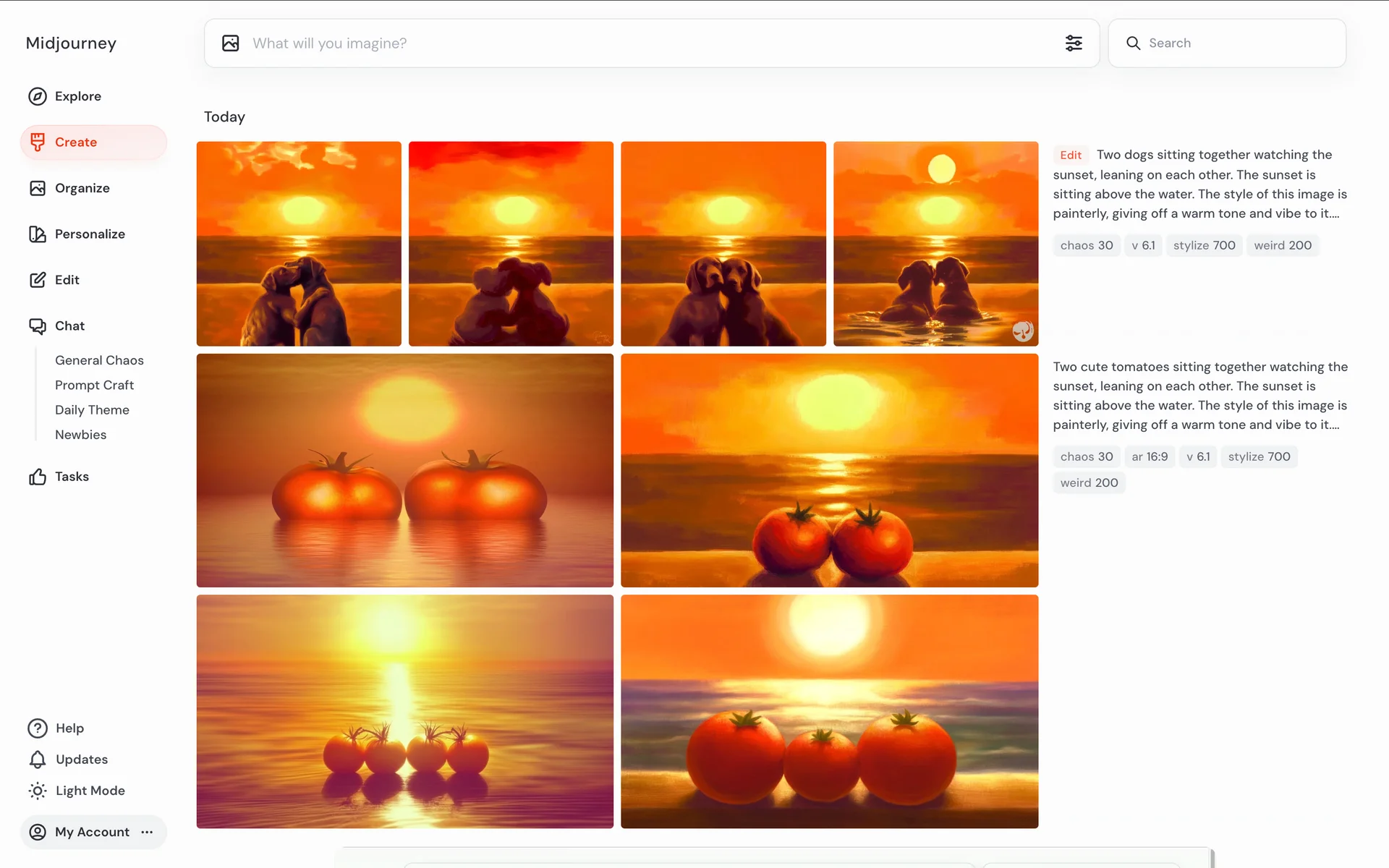This screenshot has height=868, width=1389.
Task: Toggle Light Mode setting
Action: click(x=89, y=791)
